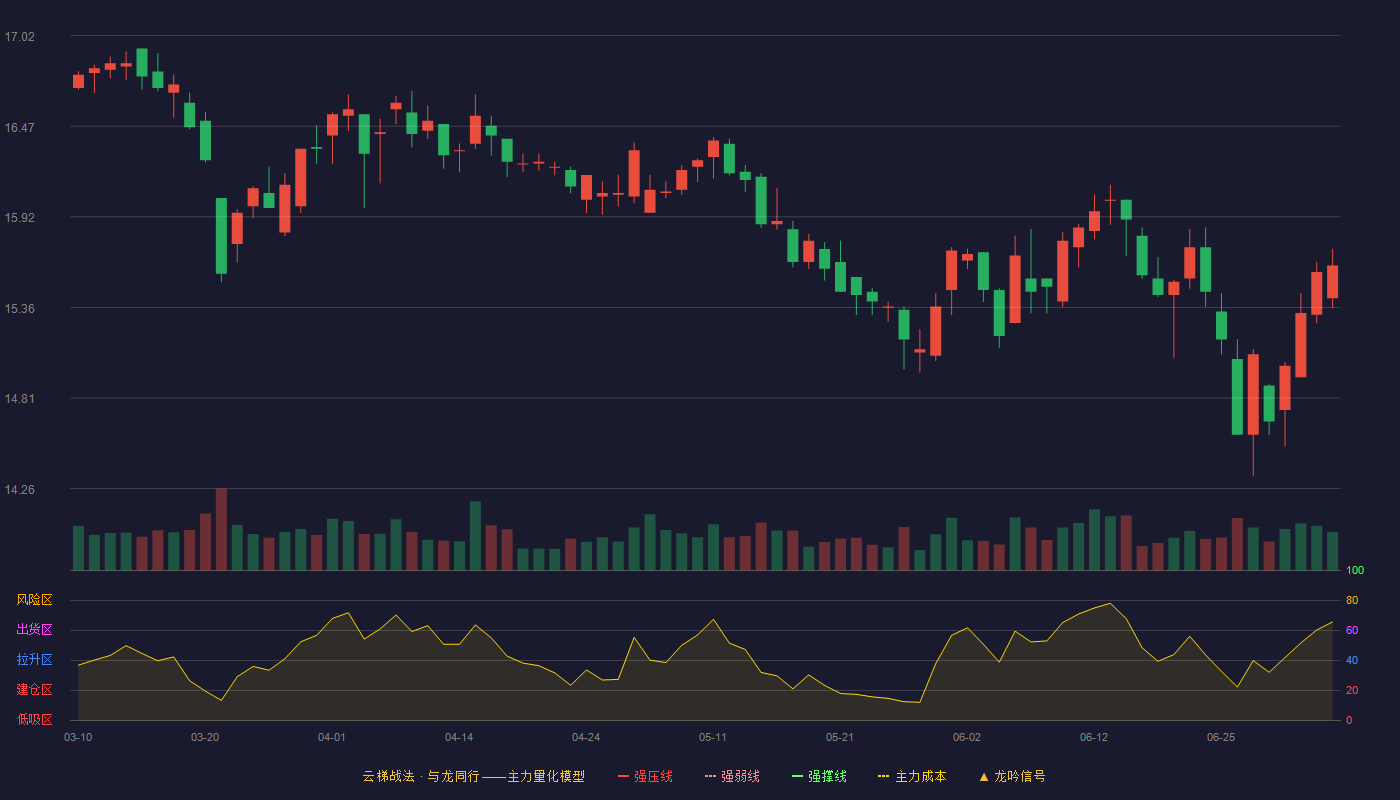Click the 04-01 date label
The image size is (1400, 800).
tap(332, 737)
